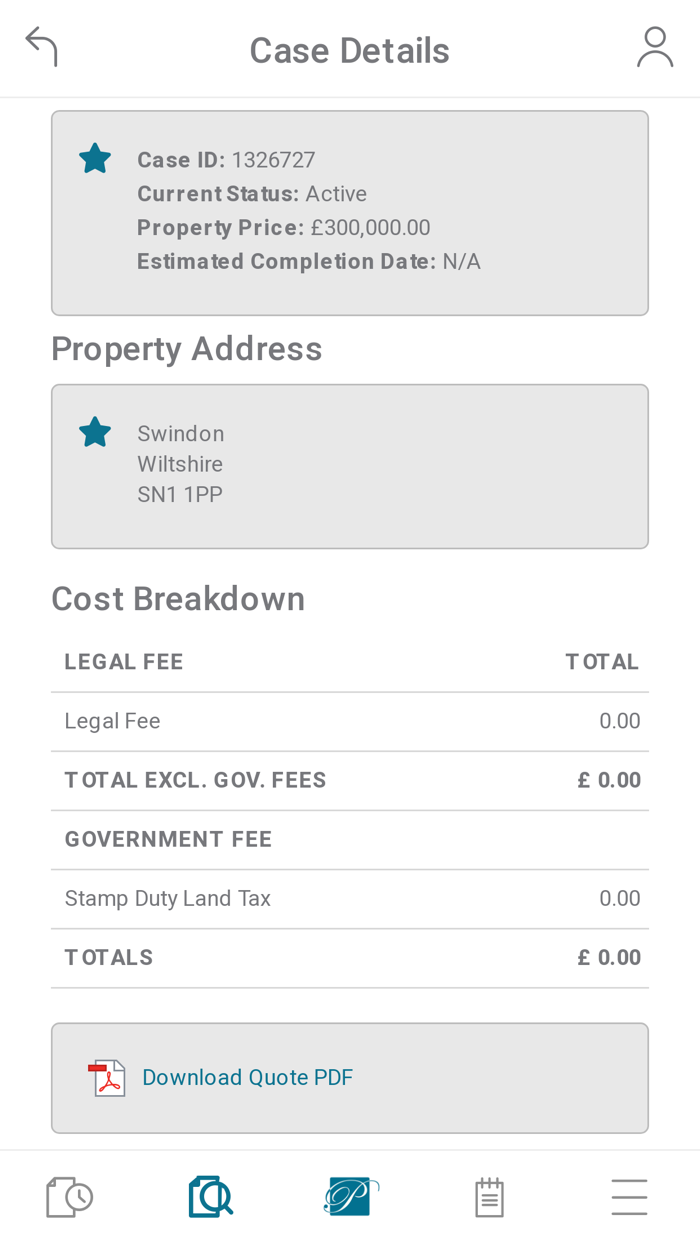Tap the P logo icon in bottom navigation
Screen dimensions: 700x1244
pyautogui.click(x=349, y=1194)
